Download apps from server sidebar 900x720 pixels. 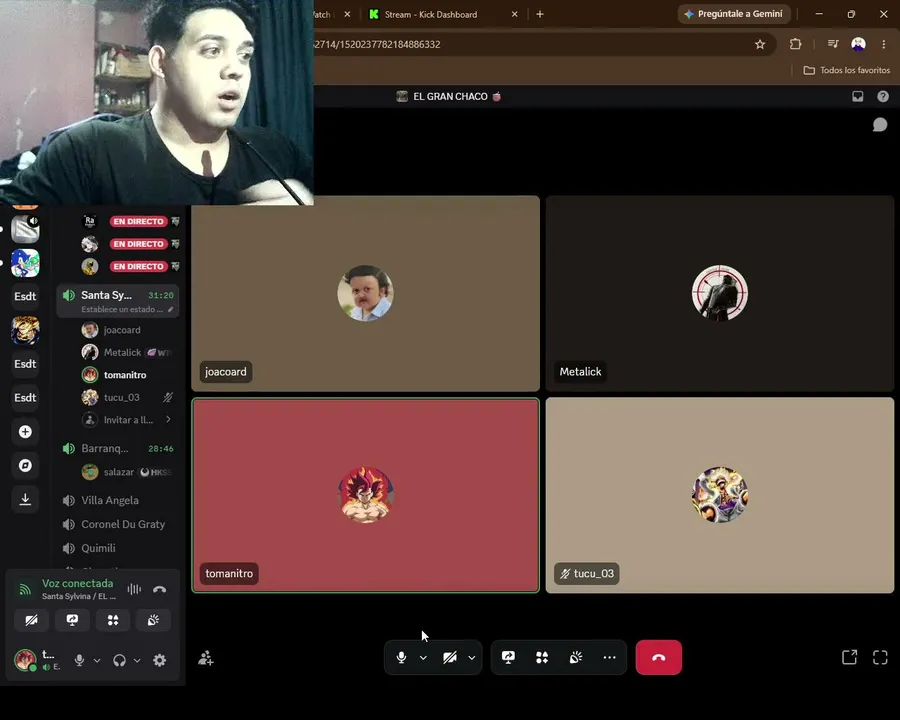tap(25, 500)
